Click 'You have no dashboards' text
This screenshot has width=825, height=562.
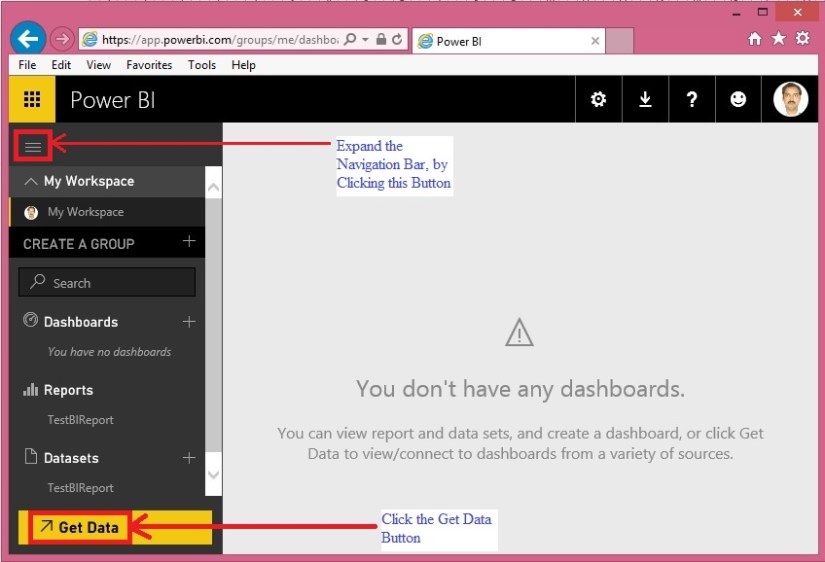[109, 352]
